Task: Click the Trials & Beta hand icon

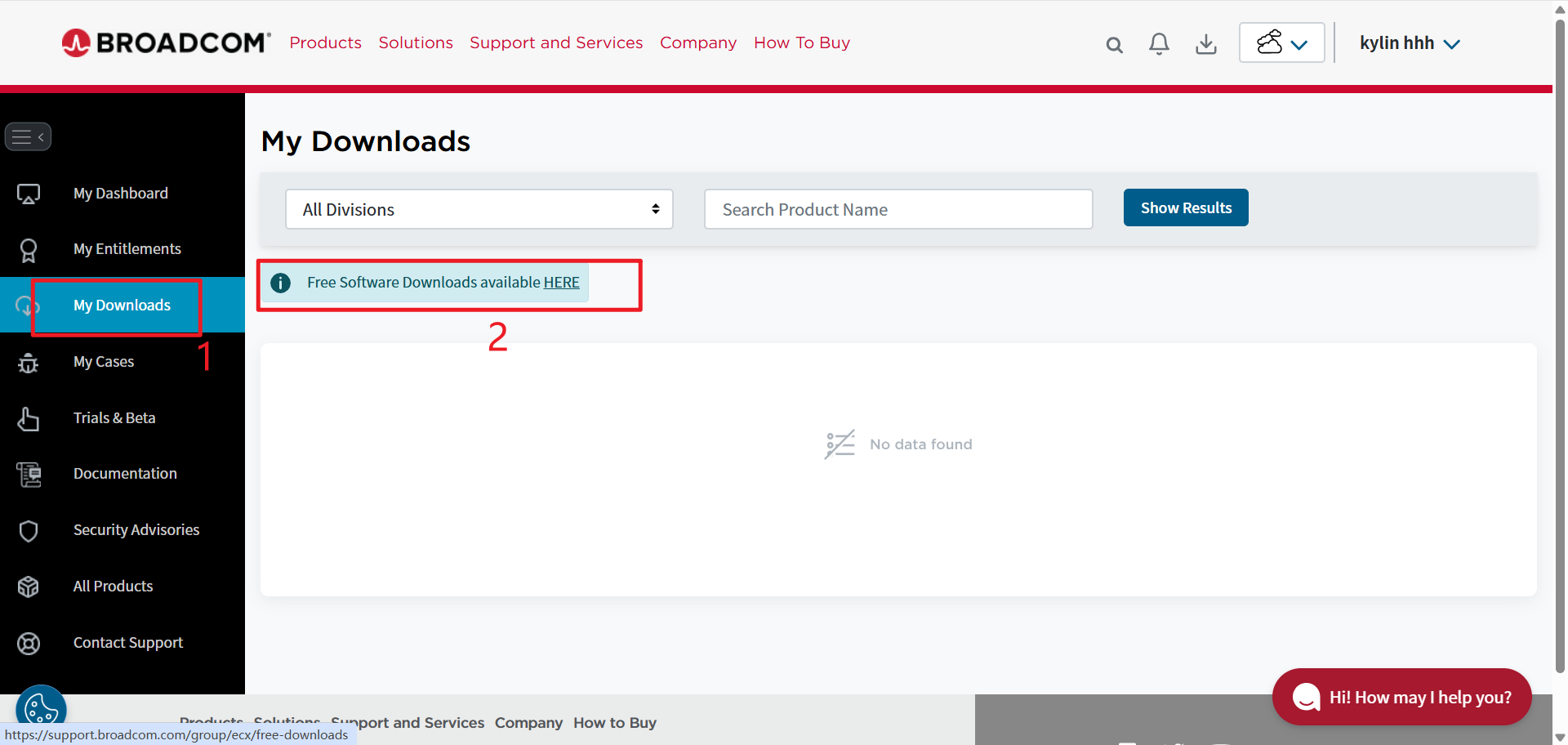Action: [29, 418]
